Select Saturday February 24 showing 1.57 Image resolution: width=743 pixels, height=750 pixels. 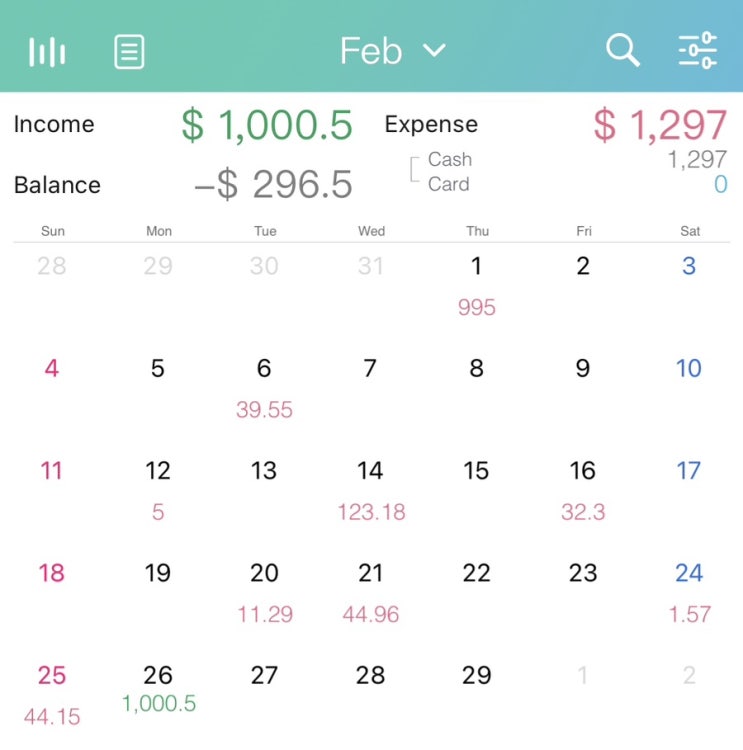[x=689, y=591]
